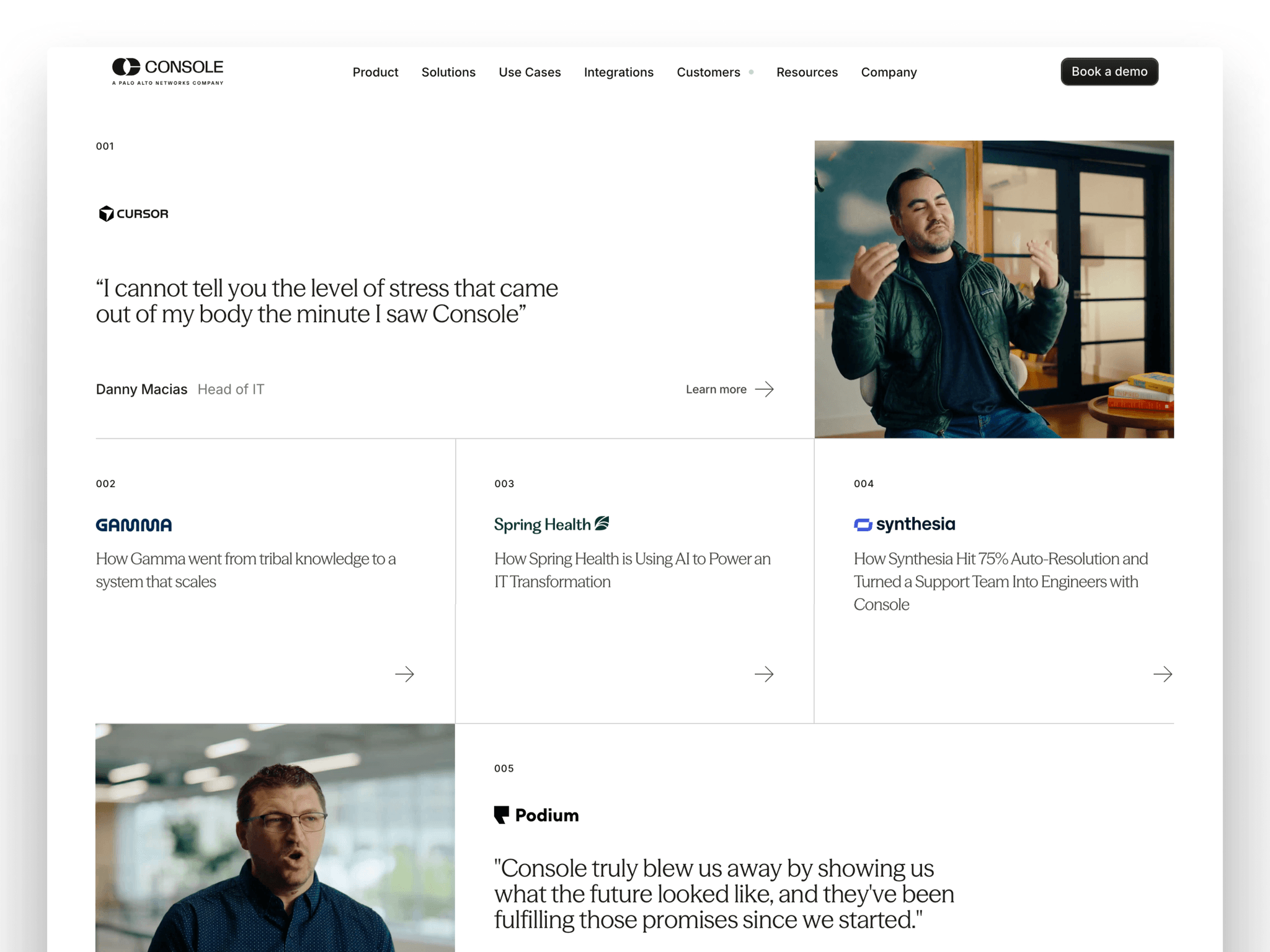Click the Cursor quote about stress
The height and width of the screenshot is (952, 1270).
(327, 301)
